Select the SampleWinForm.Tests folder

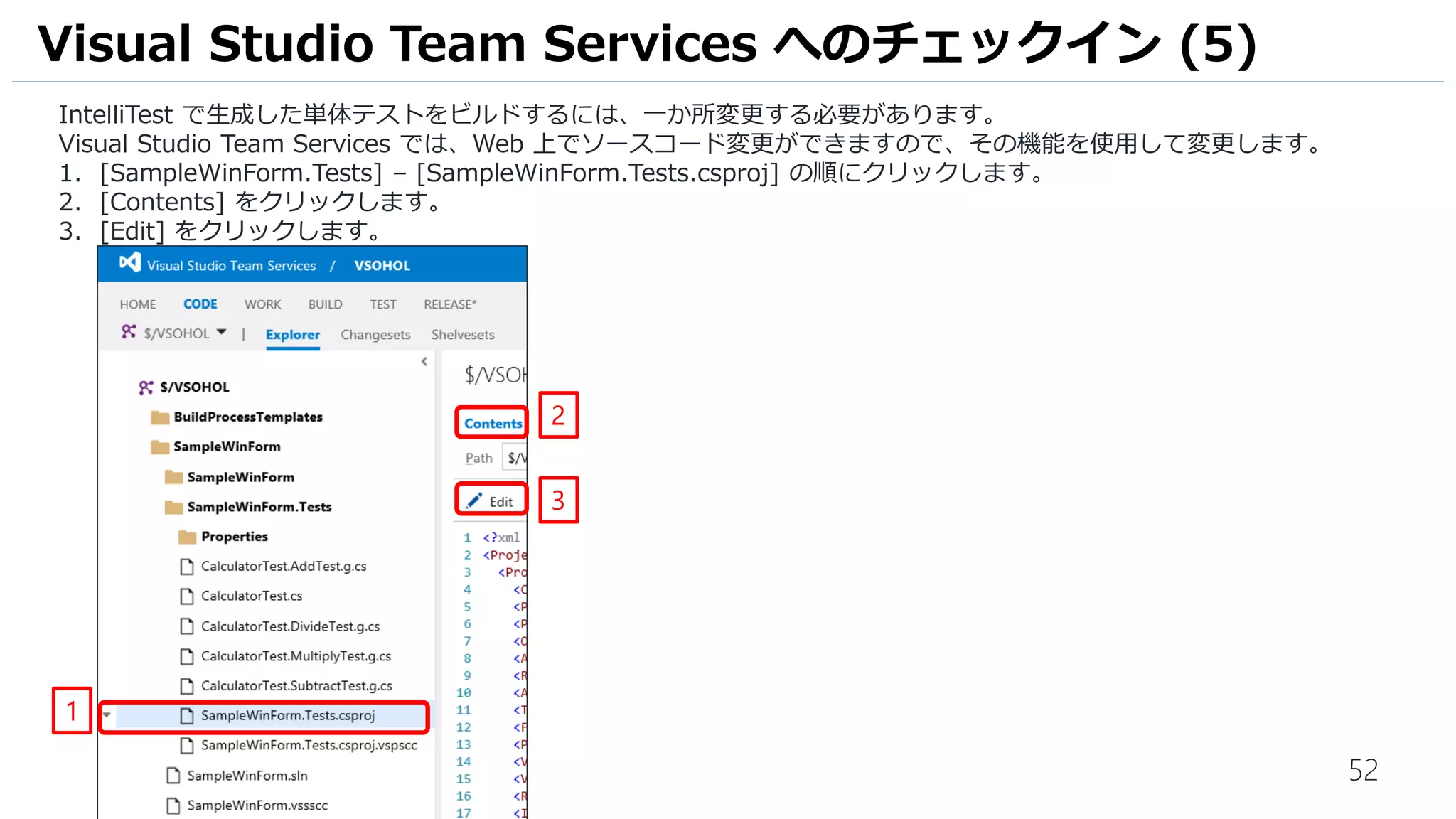click(x=259, y=507)
